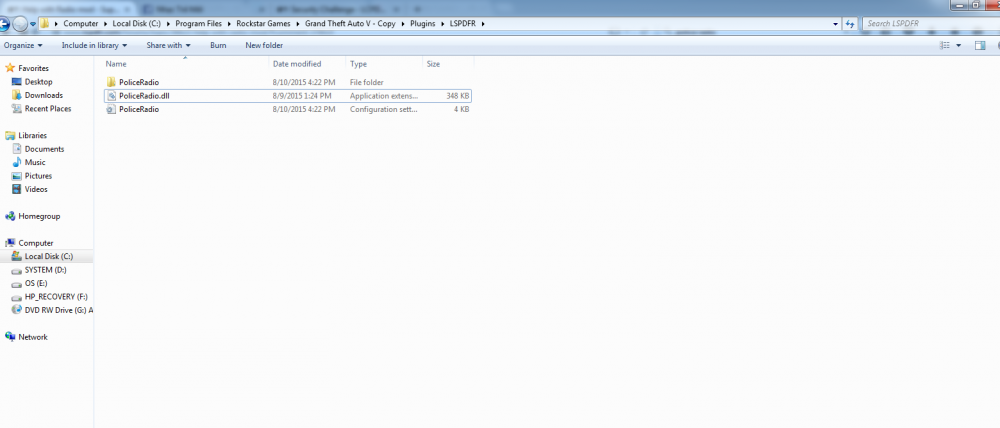Screen dimensions: 1000x428
Task: Refresh the LSPDFR folder view
Action: (x=849, y=24)
